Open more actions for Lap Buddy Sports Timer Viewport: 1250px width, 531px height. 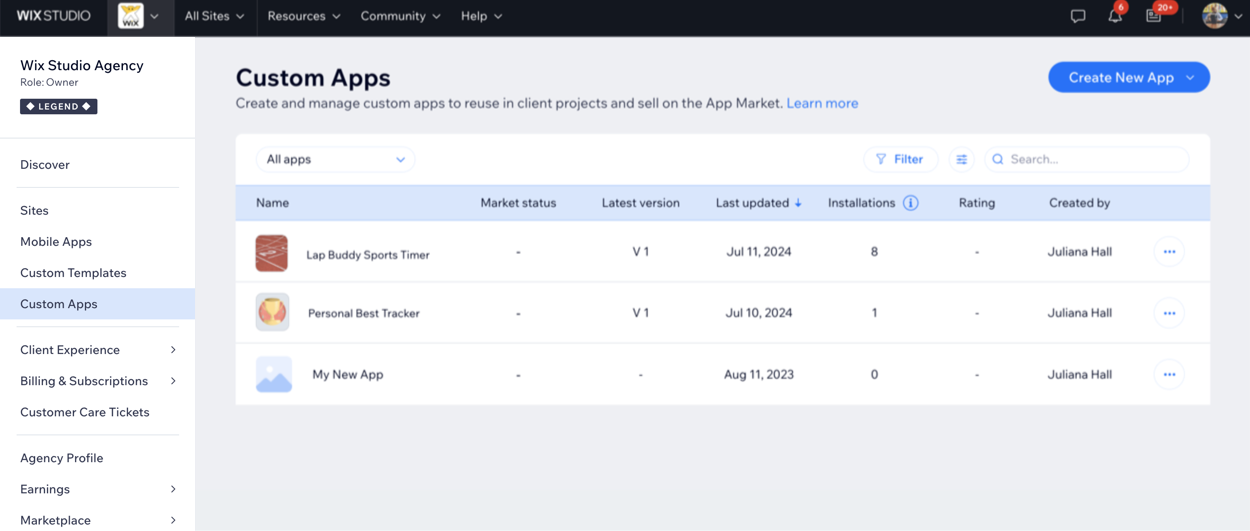pos(1169,252)
